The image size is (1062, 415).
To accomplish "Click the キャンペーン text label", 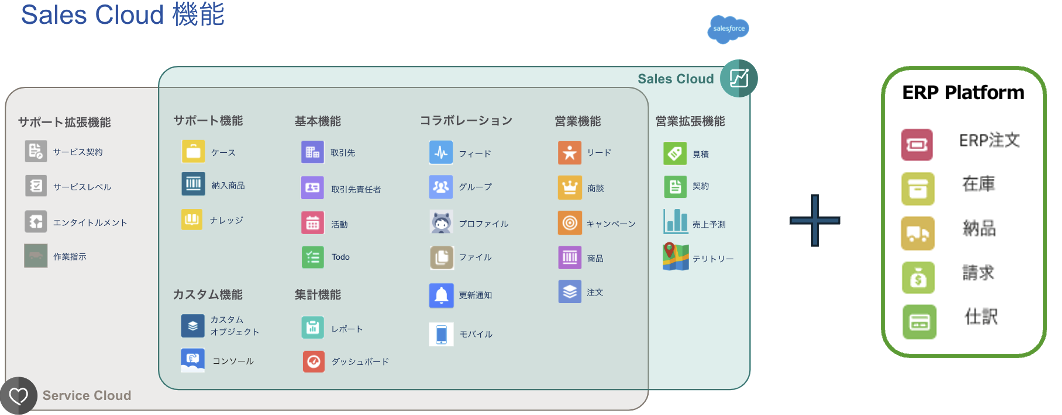I will point(611,224).
